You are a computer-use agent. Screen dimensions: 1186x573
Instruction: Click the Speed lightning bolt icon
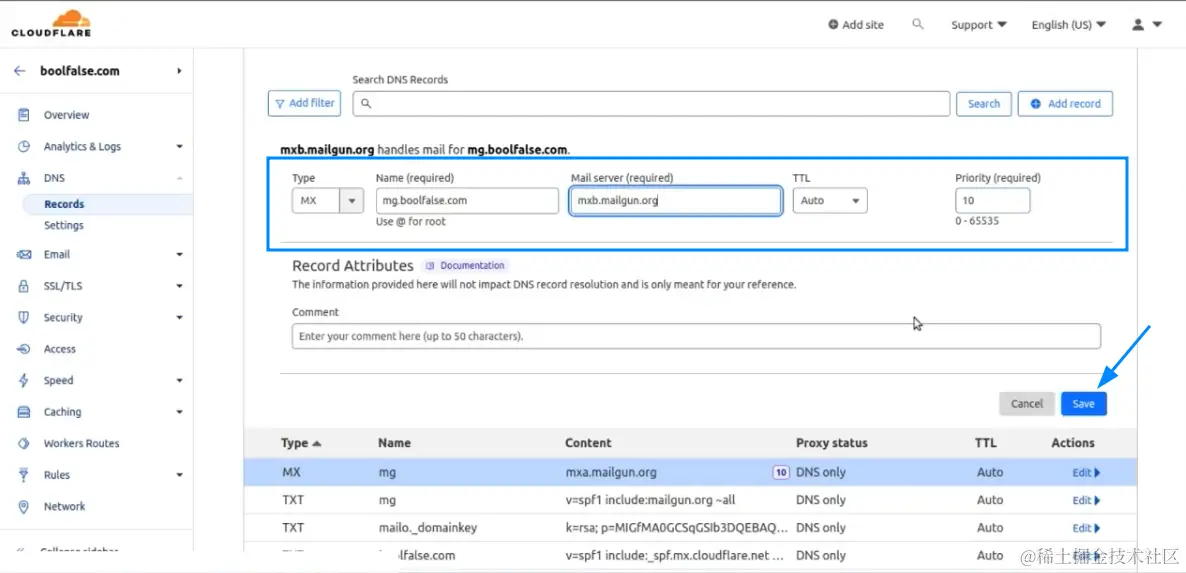click(x=23, y=380)
